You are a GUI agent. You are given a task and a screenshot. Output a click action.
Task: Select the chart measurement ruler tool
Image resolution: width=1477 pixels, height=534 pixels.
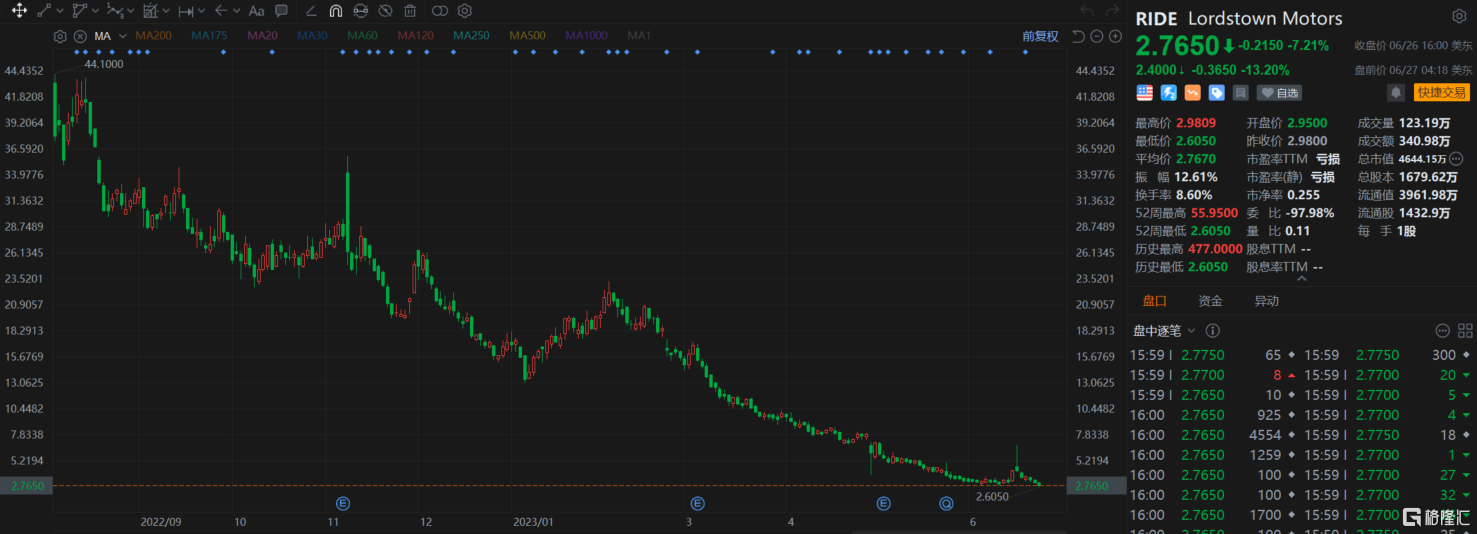(150, 11)
